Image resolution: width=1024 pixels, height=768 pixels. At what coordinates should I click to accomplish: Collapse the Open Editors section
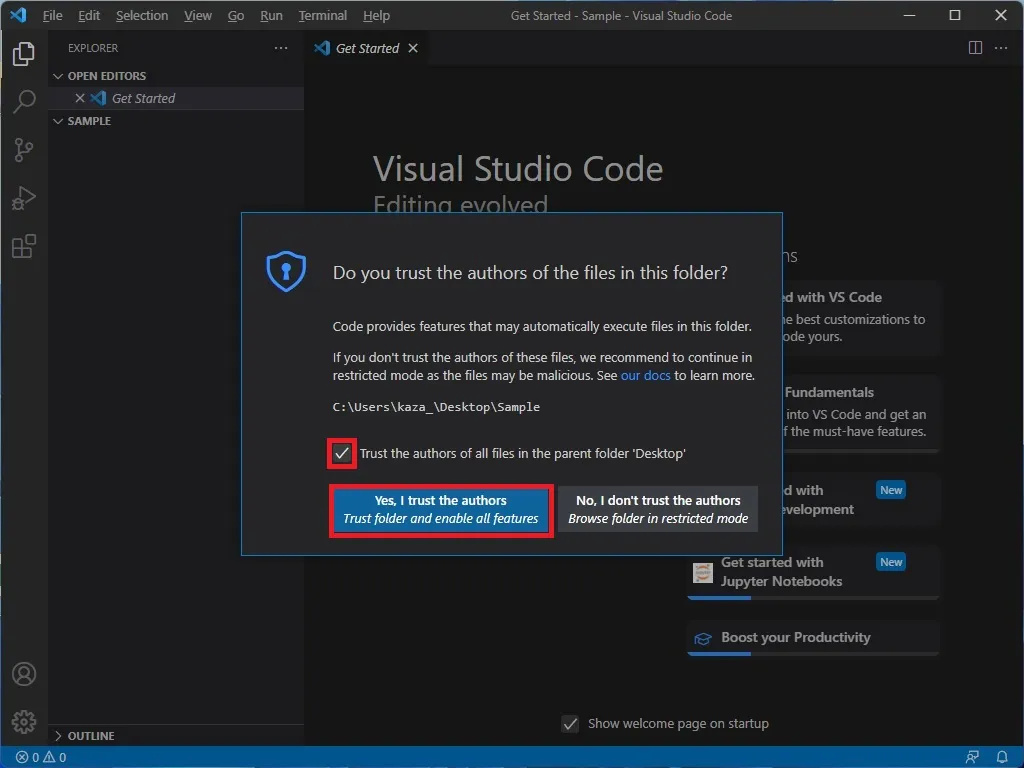coord(106,76)
